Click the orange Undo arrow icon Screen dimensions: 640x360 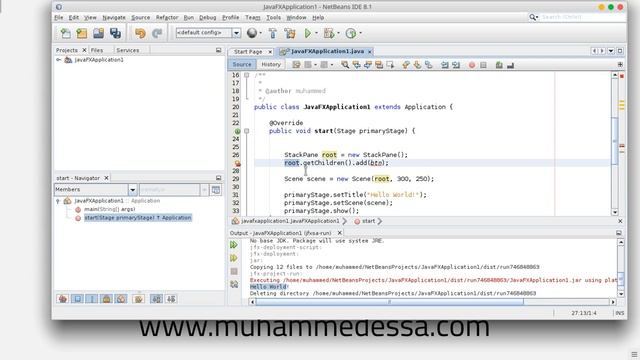pyautogui.click(x=140, y=33)
